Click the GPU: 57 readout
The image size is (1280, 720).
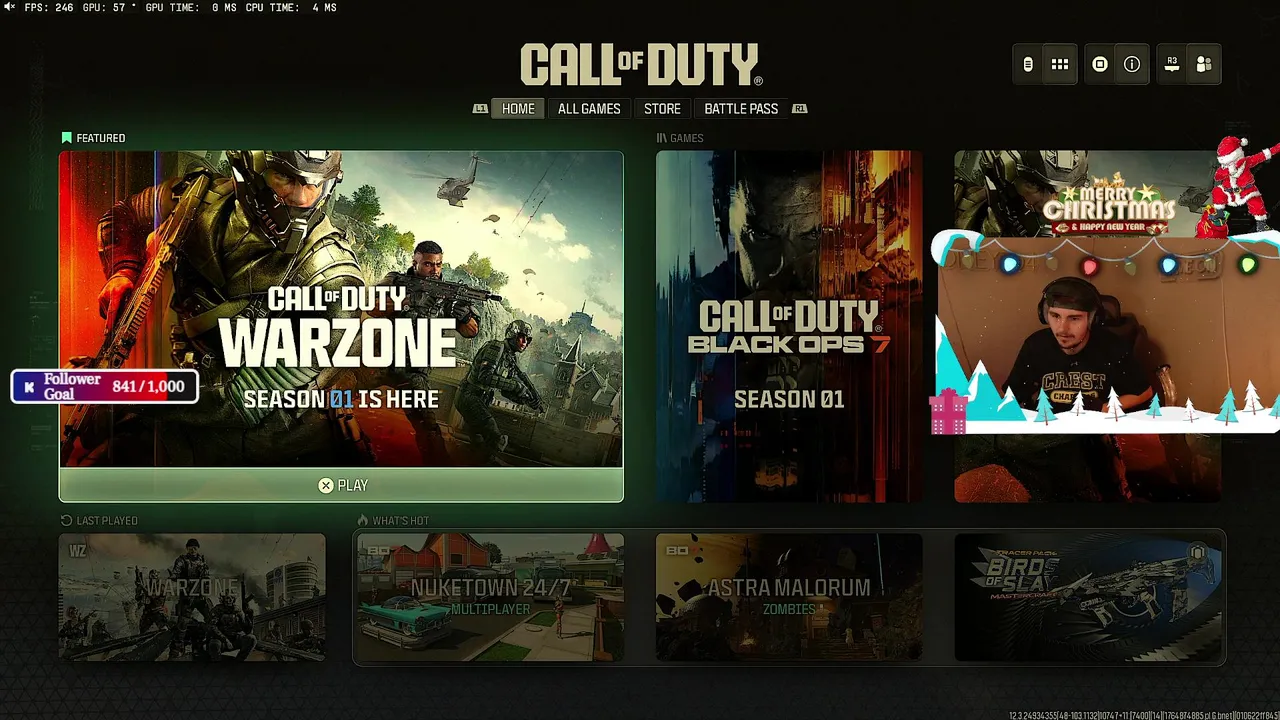pos(108,8)
